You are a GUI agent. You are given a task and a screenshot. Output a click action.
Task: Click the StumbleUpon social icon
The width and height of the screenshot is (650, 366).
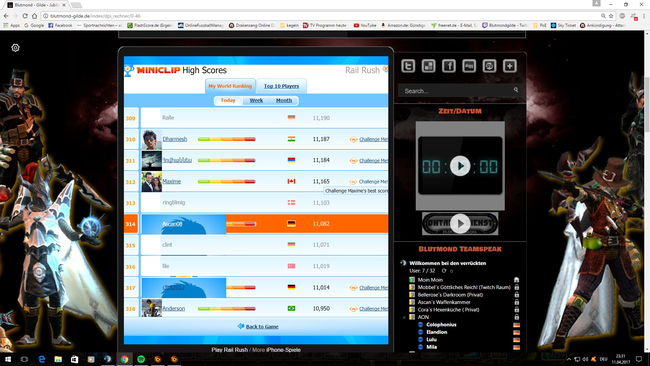pos(489,66)
